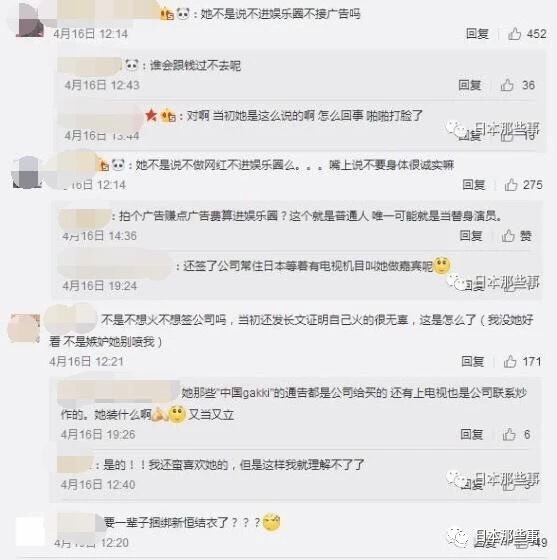The height and width of the screenshot is (560, 557).
Task: Reply to comment posted 4月16日 12:14 at top
Action: point(477,34)
